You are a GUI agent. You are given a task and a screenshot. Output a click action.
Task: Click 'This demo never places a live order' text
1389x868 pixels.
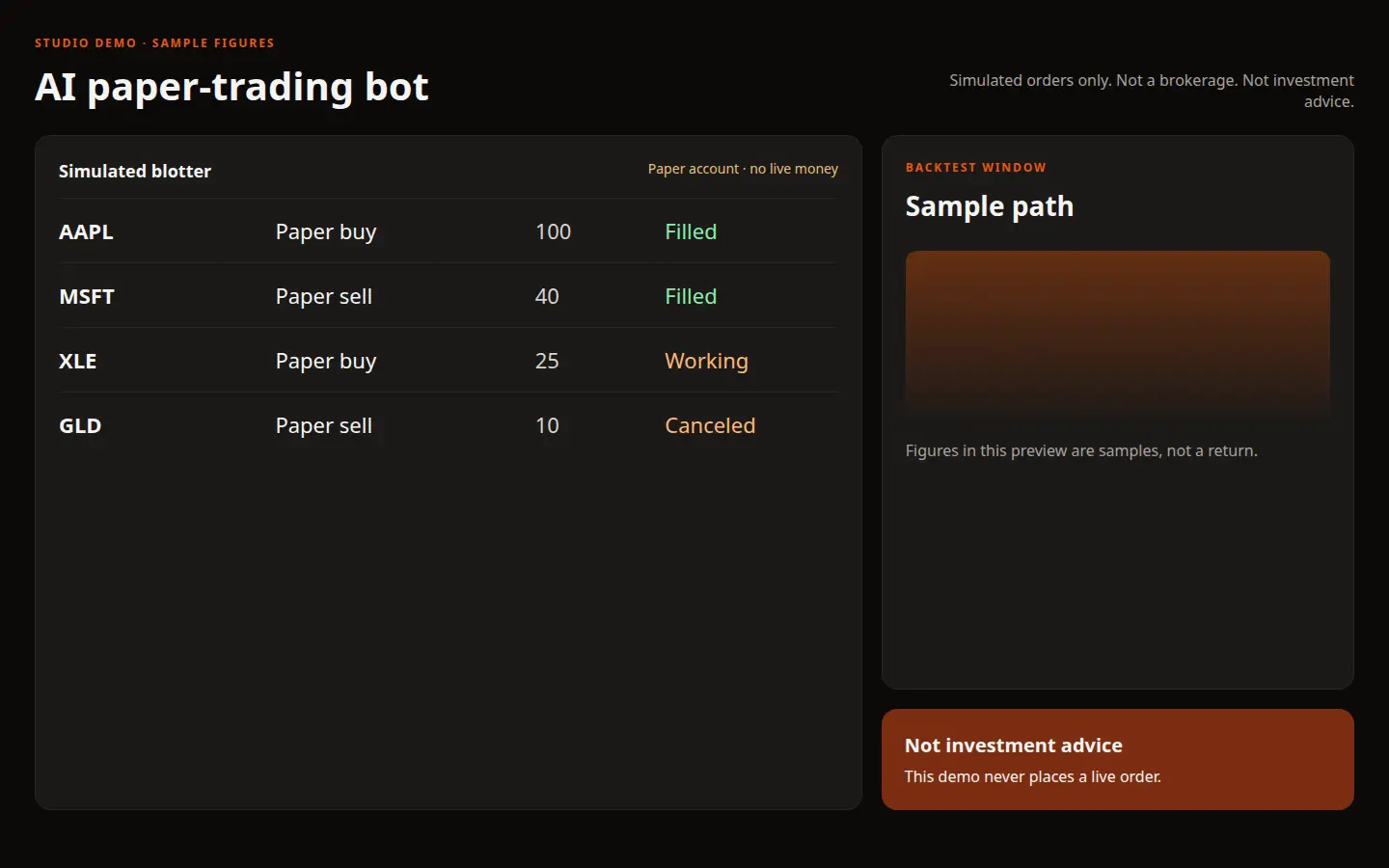click(x=1033, y=776)
